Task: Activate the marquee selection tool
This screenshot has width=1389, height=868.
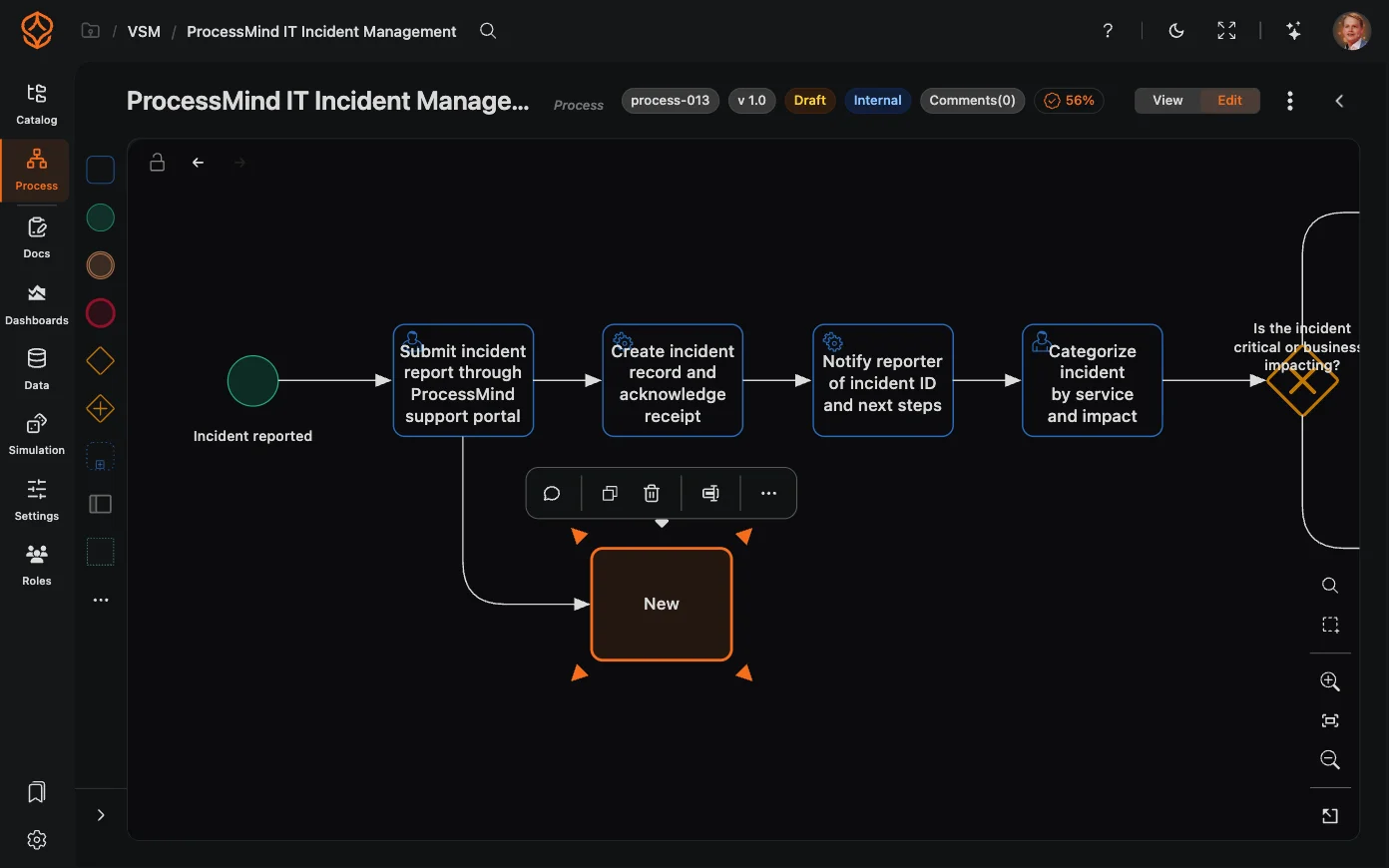Action: [x=1330, y=625]
